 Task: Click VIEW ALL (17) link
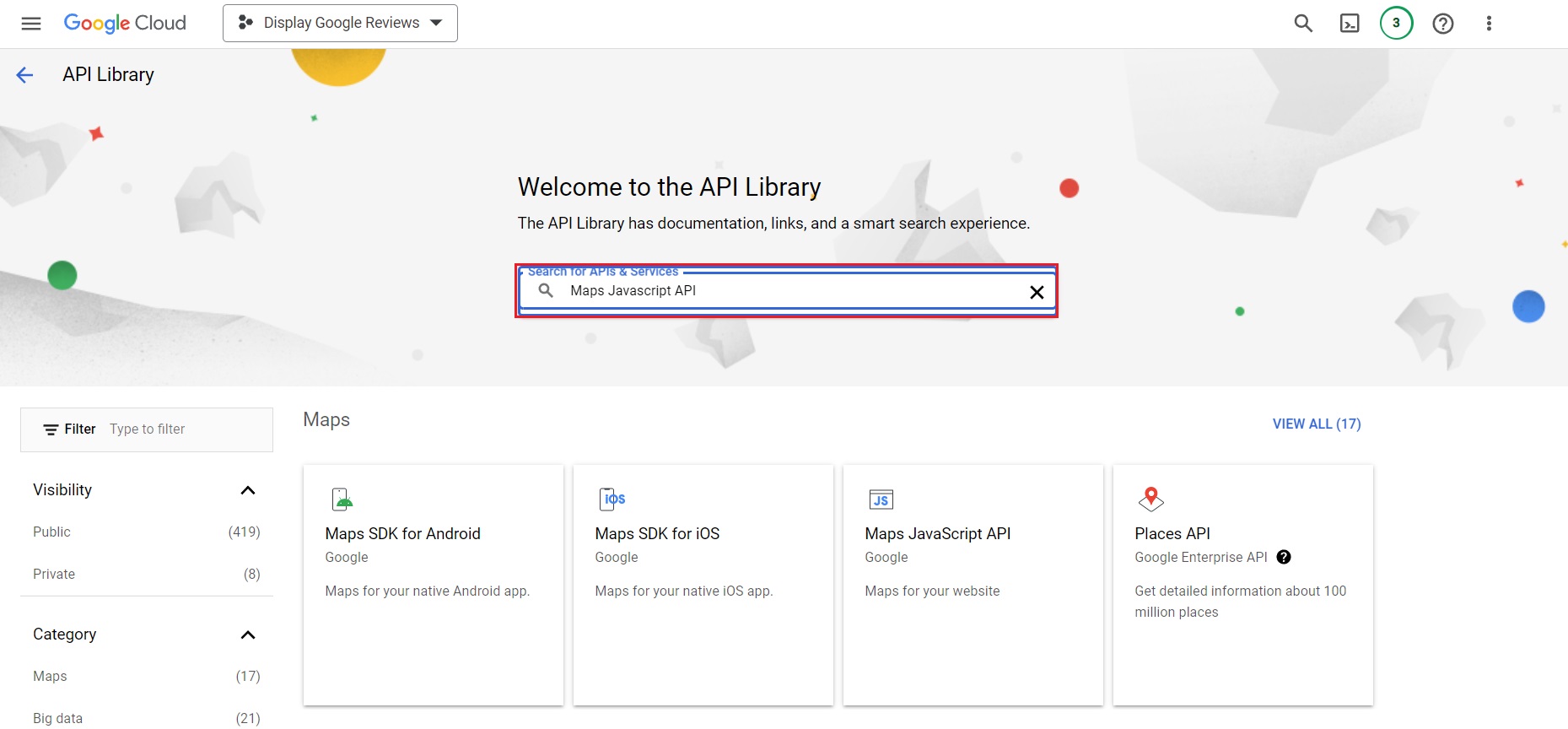click(1317, 424)
